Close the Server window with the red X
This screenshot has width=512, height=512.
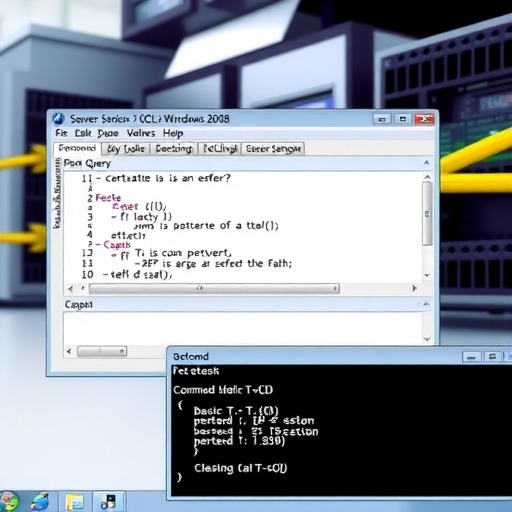tap(424, 119)
